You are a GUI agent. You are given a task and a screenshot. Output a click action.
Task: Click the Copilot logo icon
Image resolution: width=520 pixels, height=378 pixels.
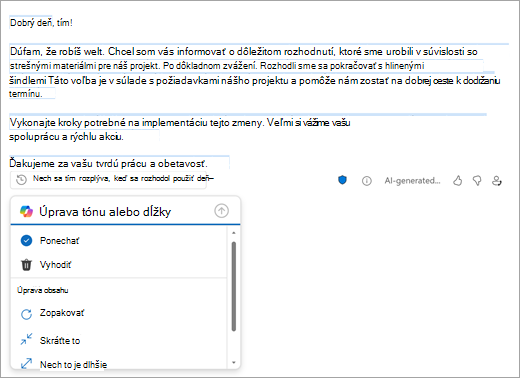coord(26,211)
